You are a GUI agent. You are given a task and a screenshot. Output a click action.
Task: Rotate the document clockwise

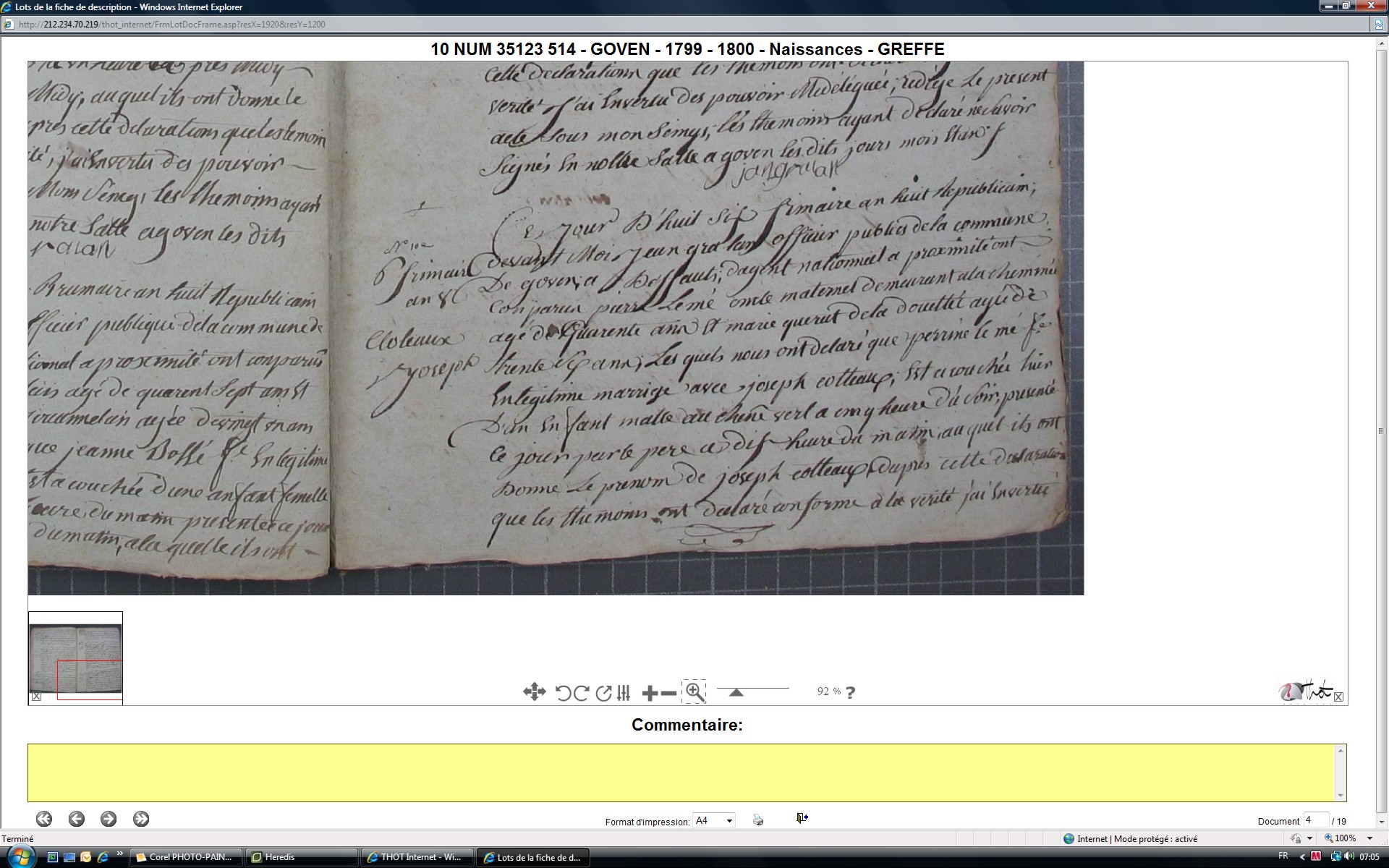click(x=581, y=693)
